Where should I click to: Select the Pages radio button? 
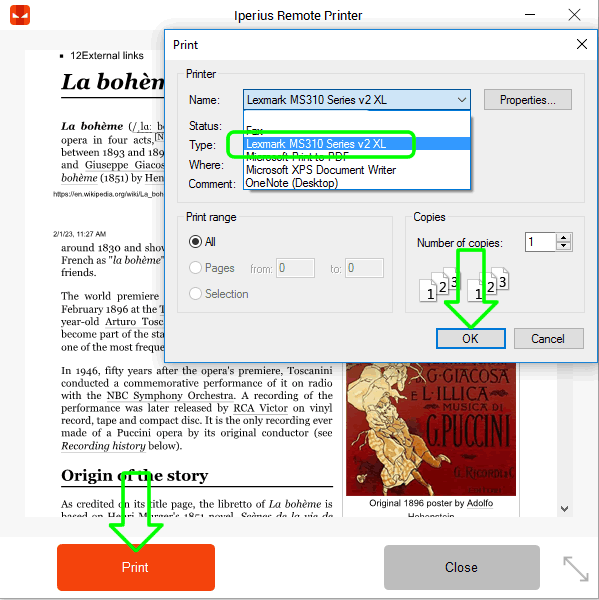(195, 268)
